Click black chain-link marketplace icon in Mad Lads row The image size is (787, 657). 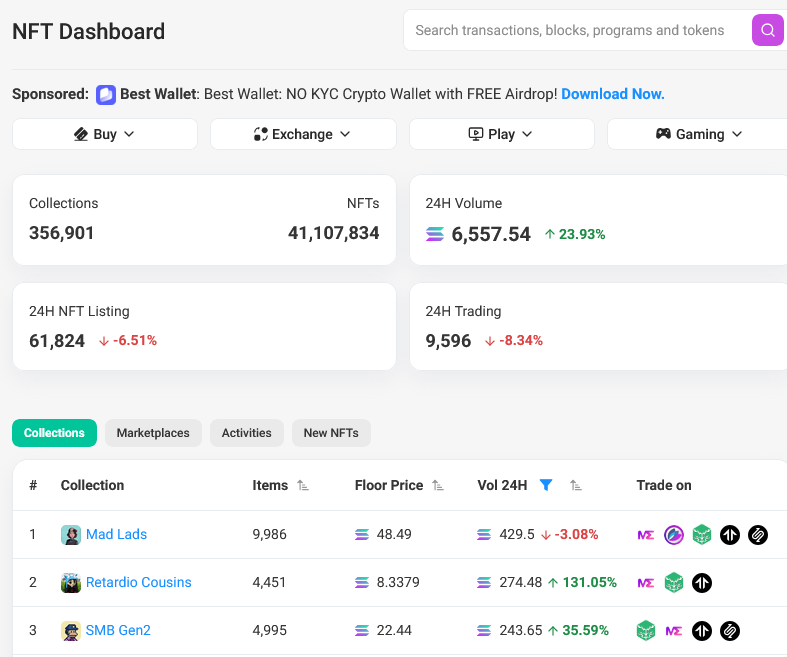[758, 535]
